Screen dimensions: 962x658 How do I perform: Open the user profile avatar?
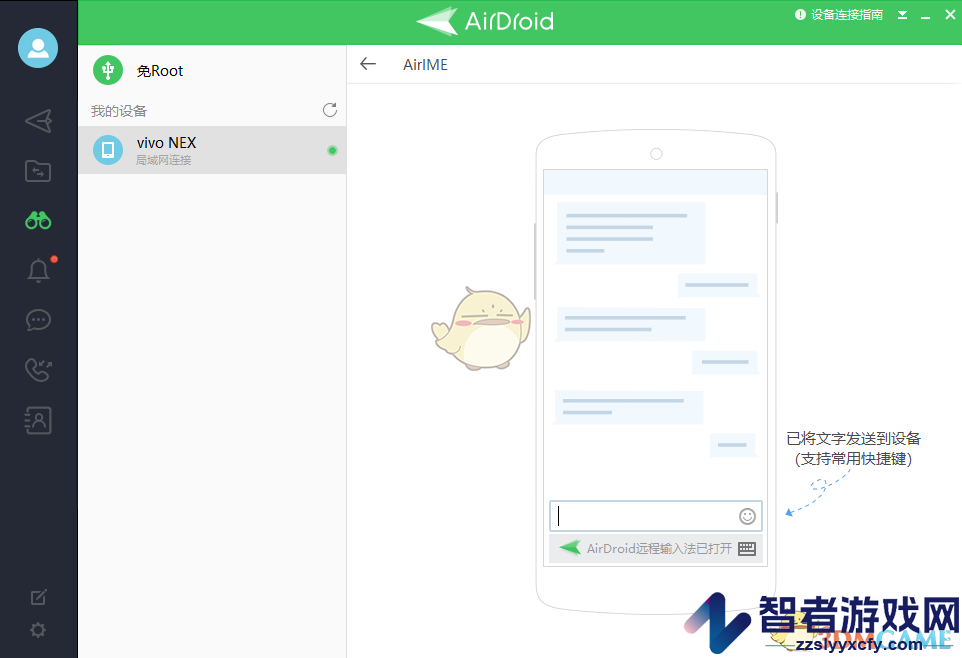click(x=38, y=48)
